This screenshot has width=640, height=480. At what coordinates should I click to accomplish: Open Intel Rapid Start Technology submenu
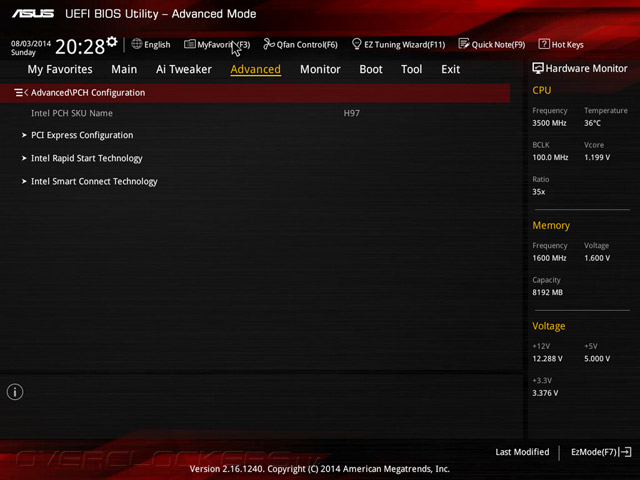coord(87,158)
